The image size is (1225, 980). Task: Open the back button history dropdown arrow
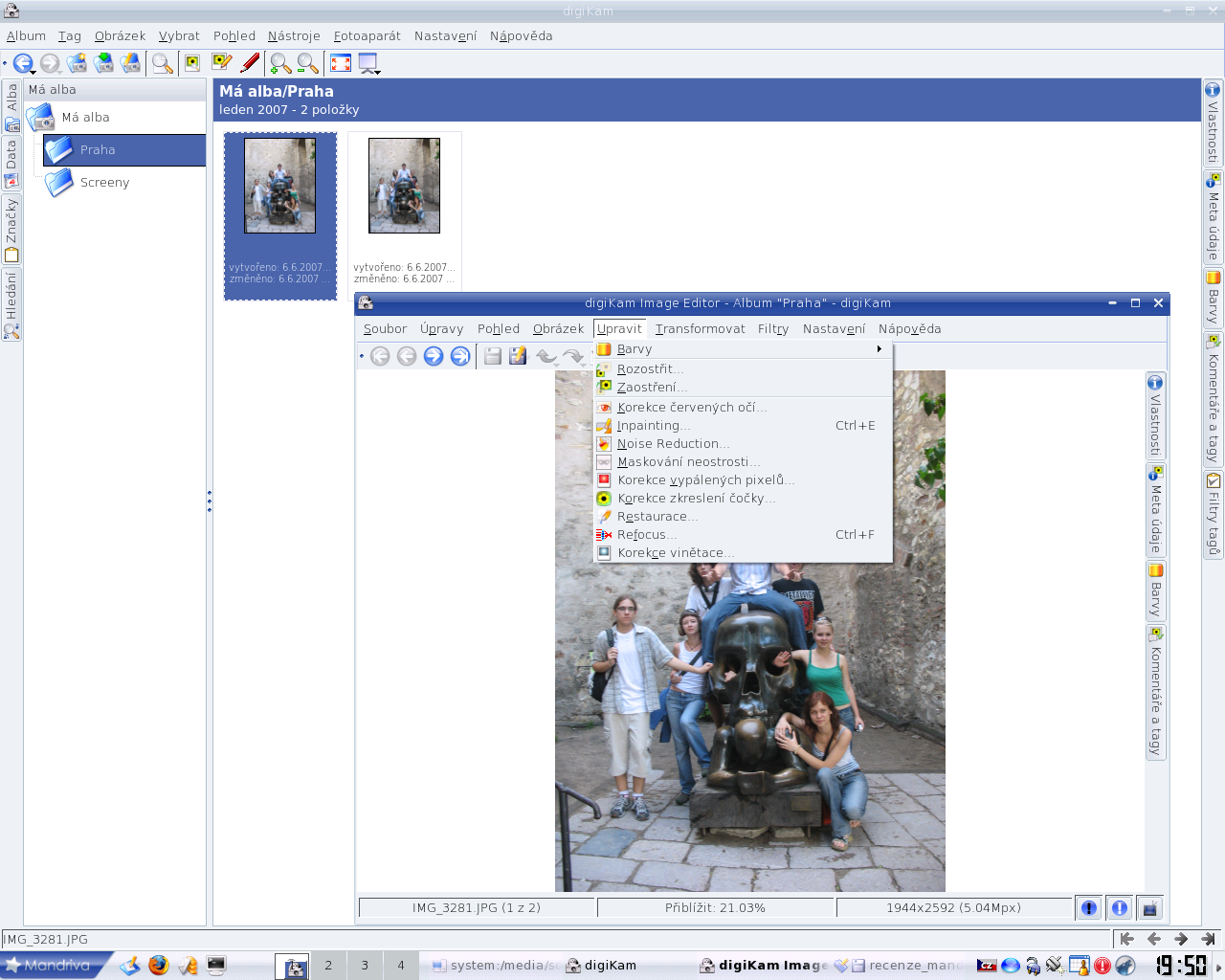click(x=33, y=72)
